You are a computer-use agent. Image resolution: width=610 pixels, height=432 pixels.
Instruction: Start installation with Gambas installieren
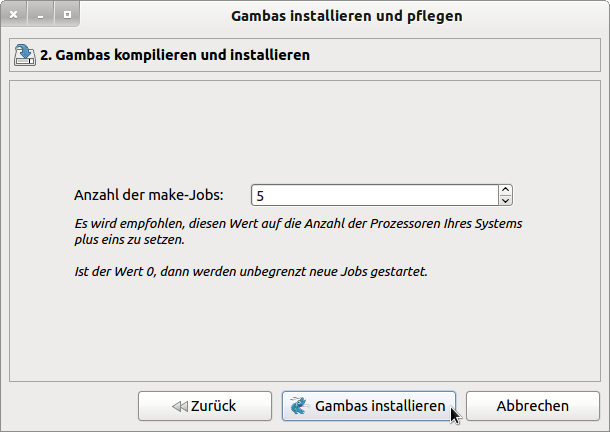pos(369,406)
